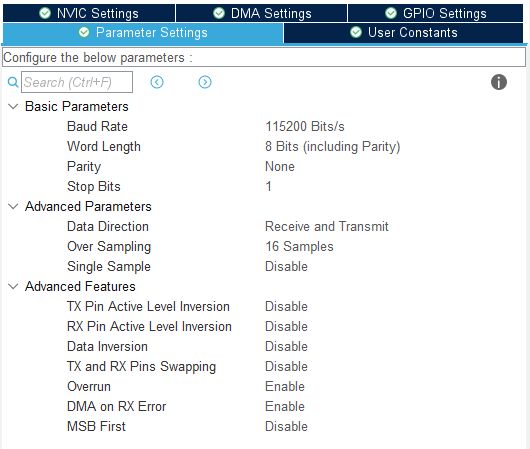Image resolution: width=530 pixels, height=449 pixels.
Task: Click the search magnifier icon
Action: pos(13,82)
